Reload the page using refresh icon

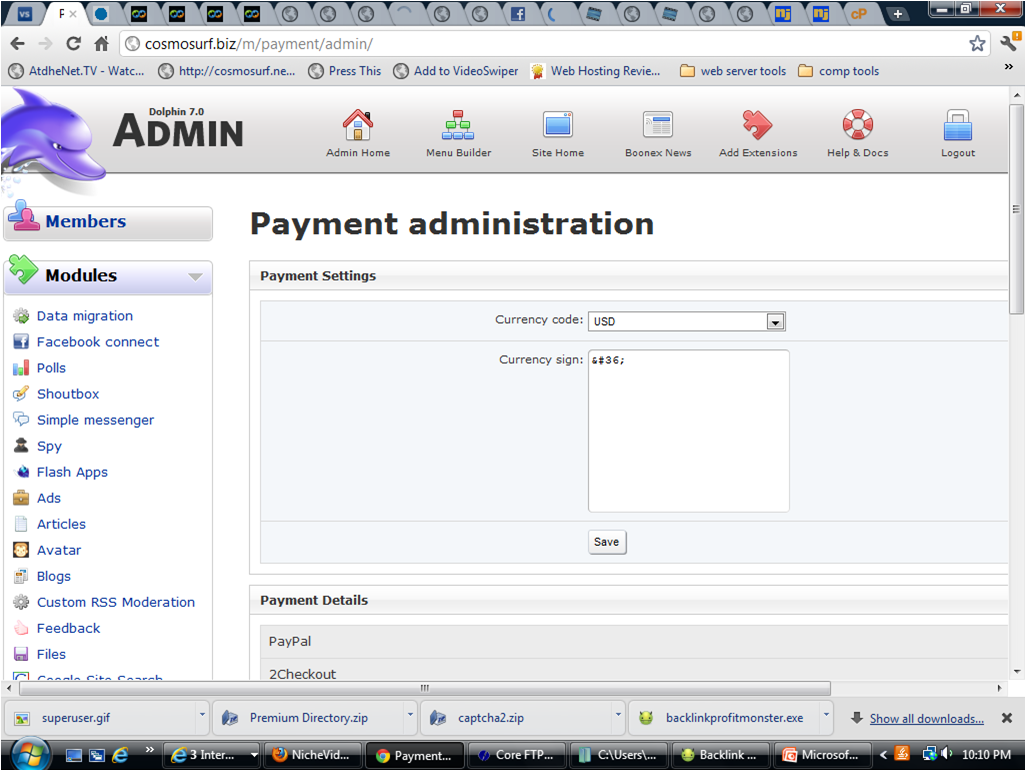(73, 44)
